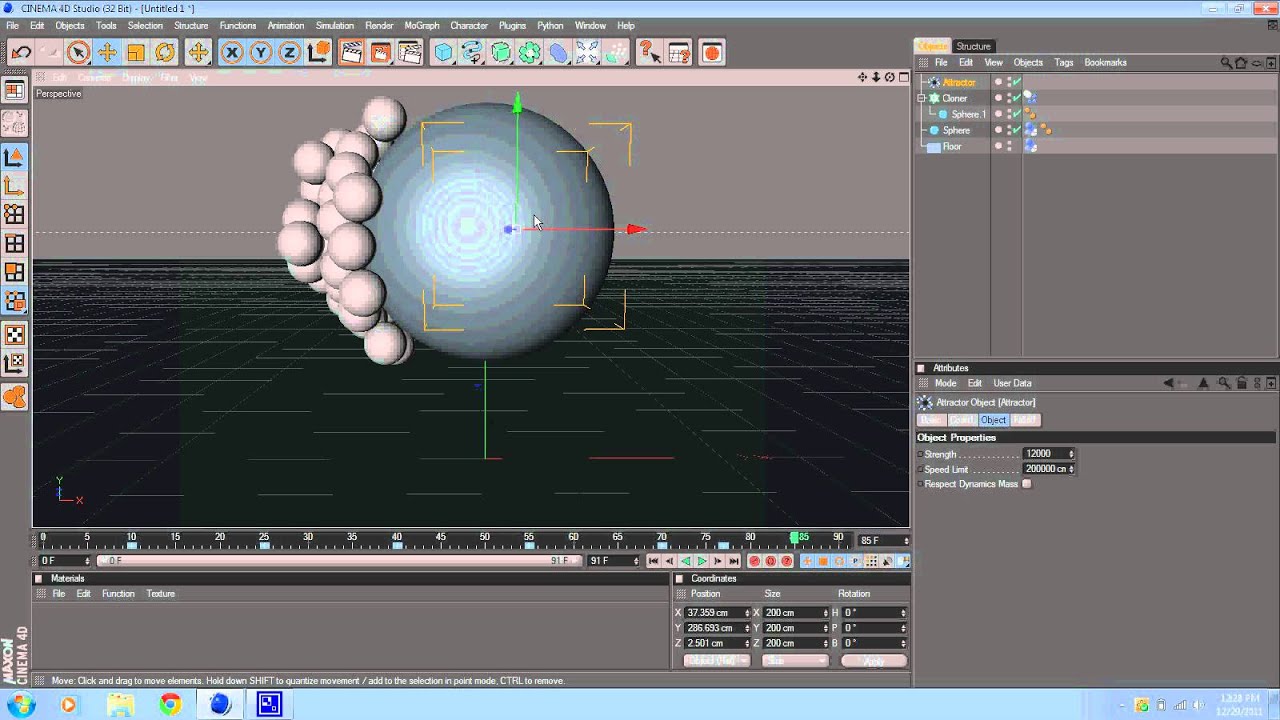Select the Model mode icon in left sidebar
This screenshot has height=720, width=1280.
point(14,156)
